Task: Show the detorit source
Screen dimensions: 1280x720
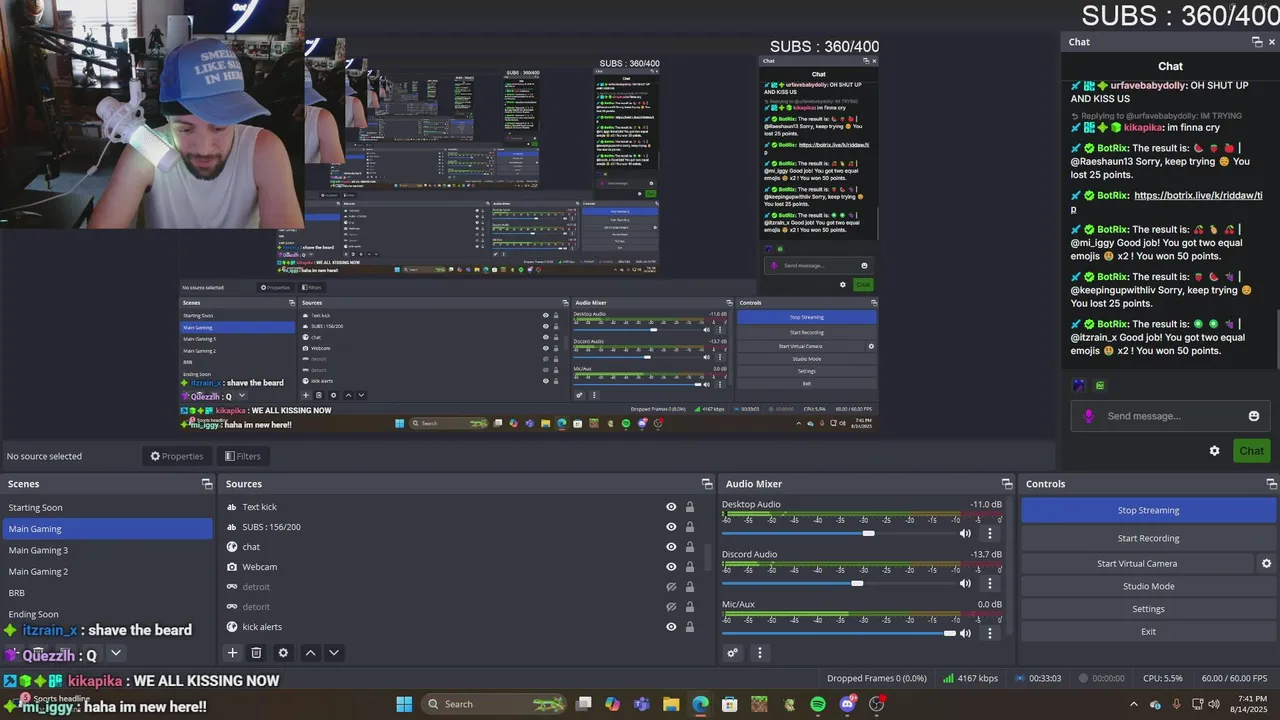Action: tap(671, 607)
